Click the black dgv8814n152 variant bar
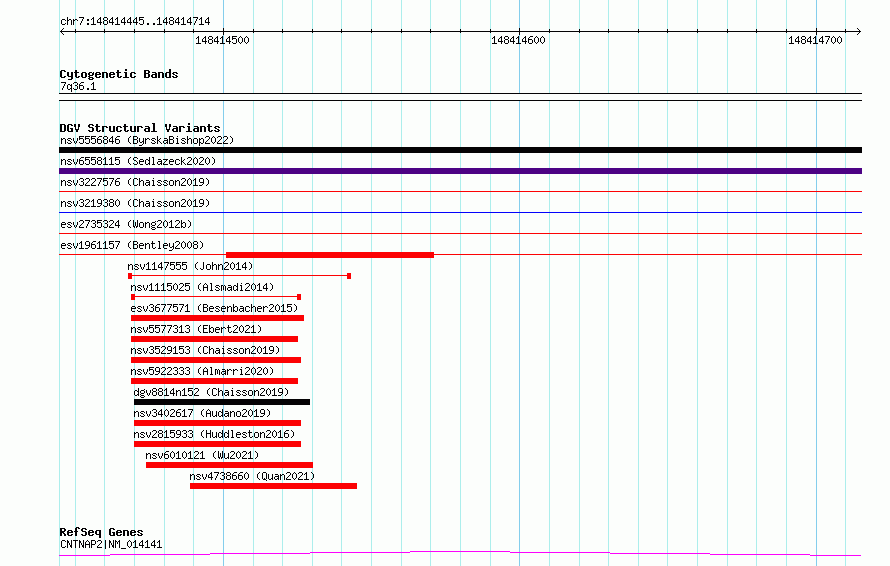 222,402
